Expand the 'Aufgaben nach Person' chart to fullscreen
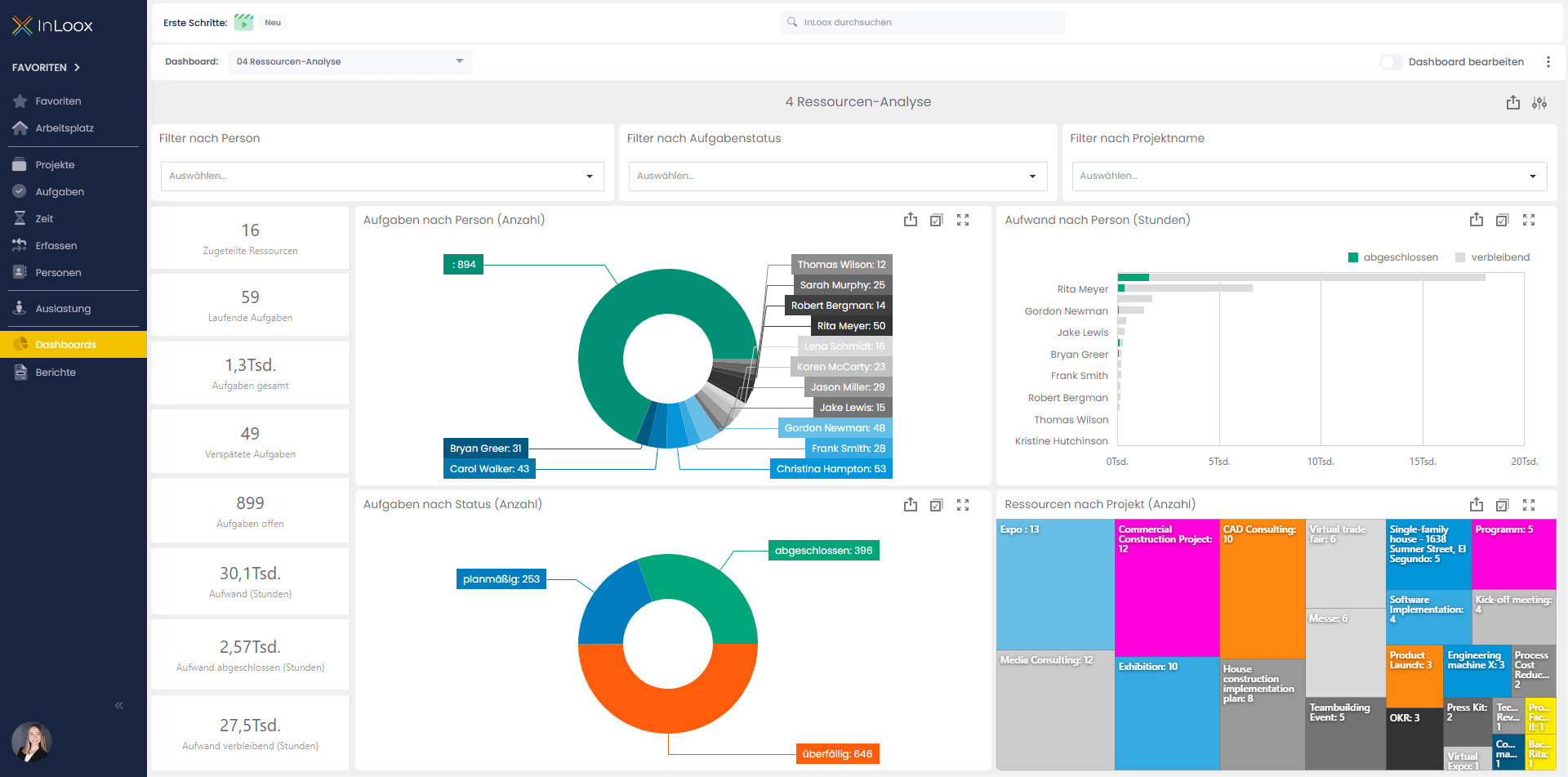Screen dimensions: 1568x777 [963, 220]
